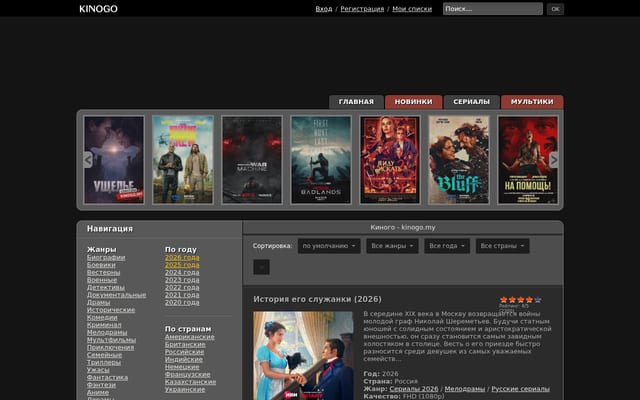Select the Приключения genre
640x400 pixels.
(110, 347)
